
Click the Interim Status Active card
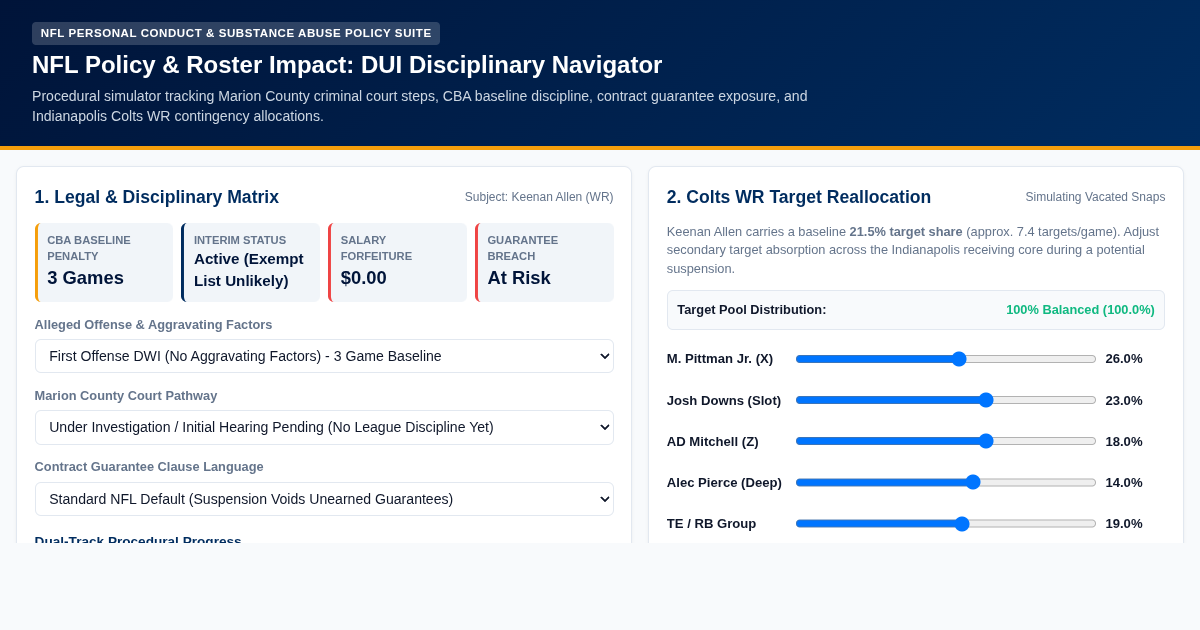point(251,262)
